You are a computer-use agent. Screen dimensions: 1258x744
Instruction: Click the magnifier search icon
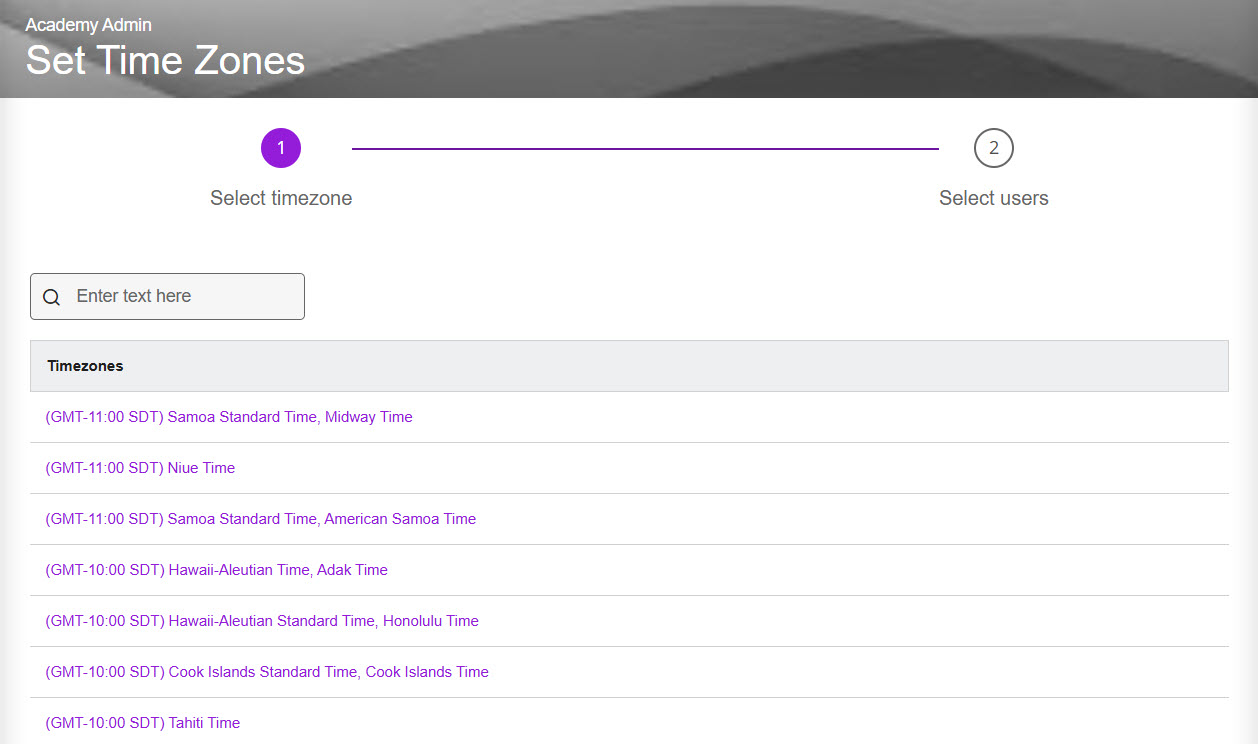coord(52,297)
